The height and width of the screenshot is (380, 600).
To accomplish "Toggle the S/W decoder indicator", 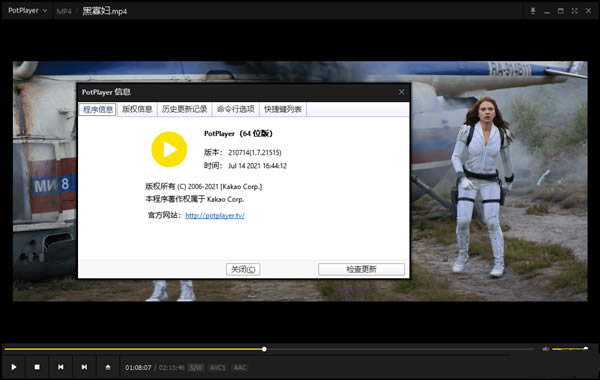I will click(196, 367).
